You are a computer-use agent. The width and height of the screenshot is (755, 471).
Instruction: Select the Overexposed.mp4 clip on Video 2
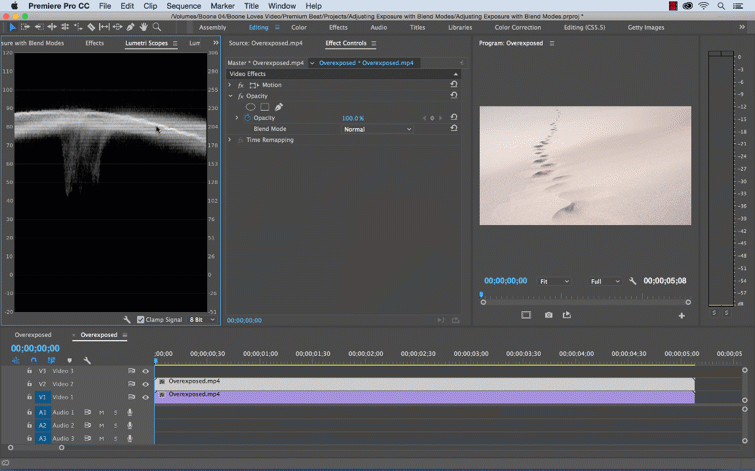[x=425, y=384]
